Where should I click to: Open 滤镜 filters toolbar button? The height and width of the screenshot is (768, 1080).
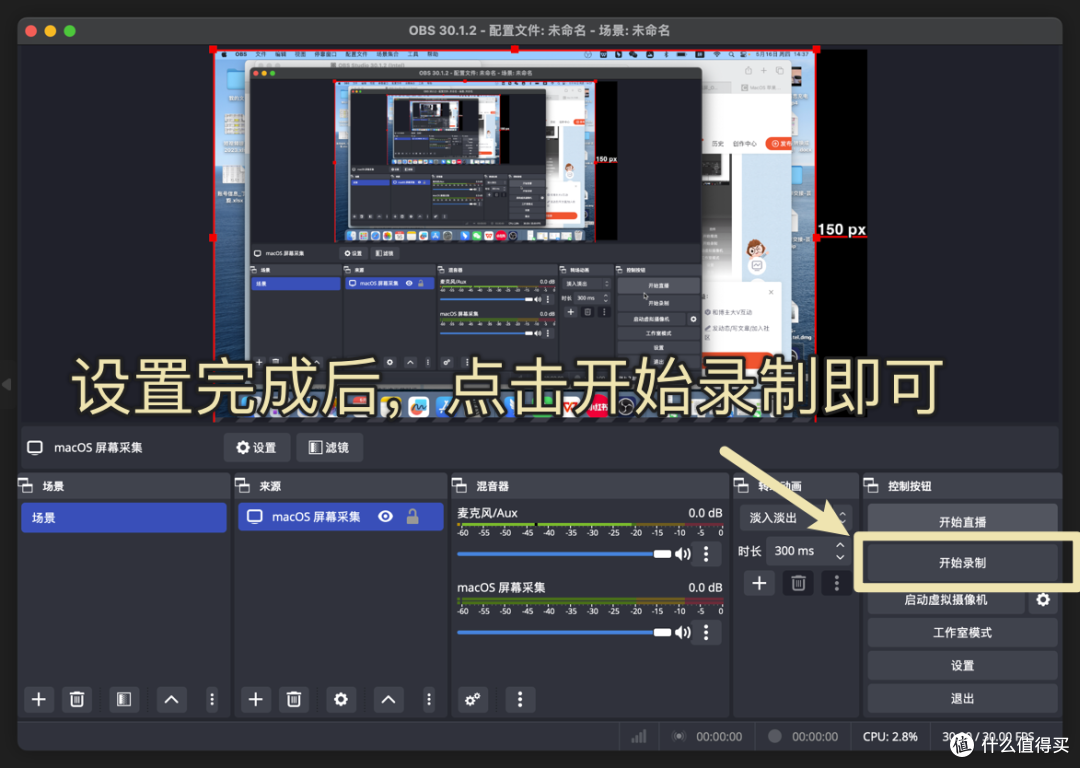(x=329, y=448)
